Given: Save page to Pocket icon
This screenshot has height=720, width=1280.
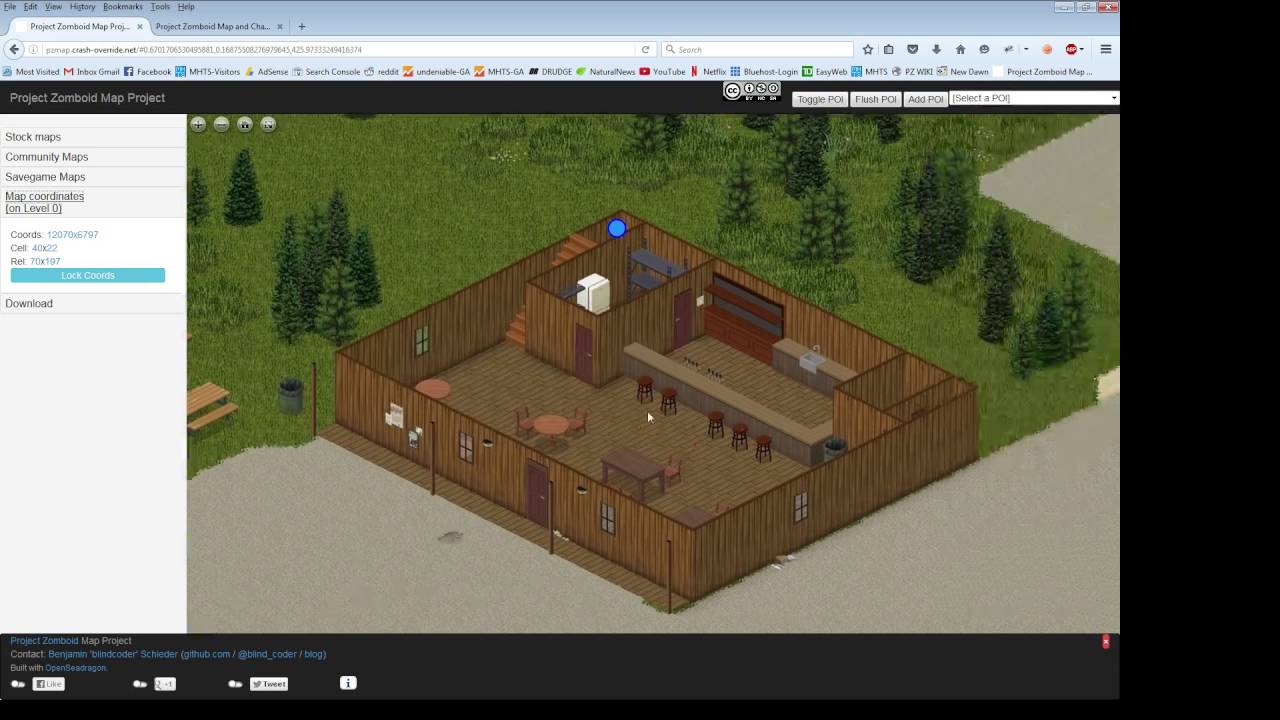Looking at the screenshot, I should 912,49.
